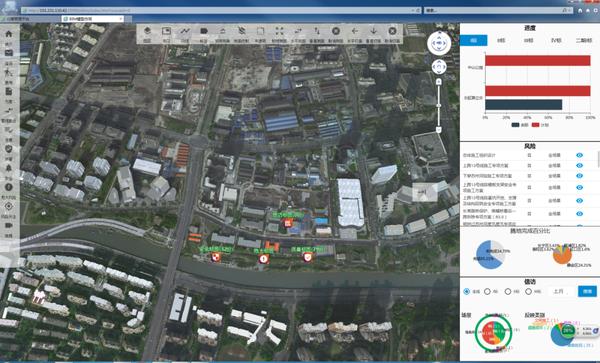Adjust the map zoom slider handle
This screenshot has height=363, width=600.
439,105
